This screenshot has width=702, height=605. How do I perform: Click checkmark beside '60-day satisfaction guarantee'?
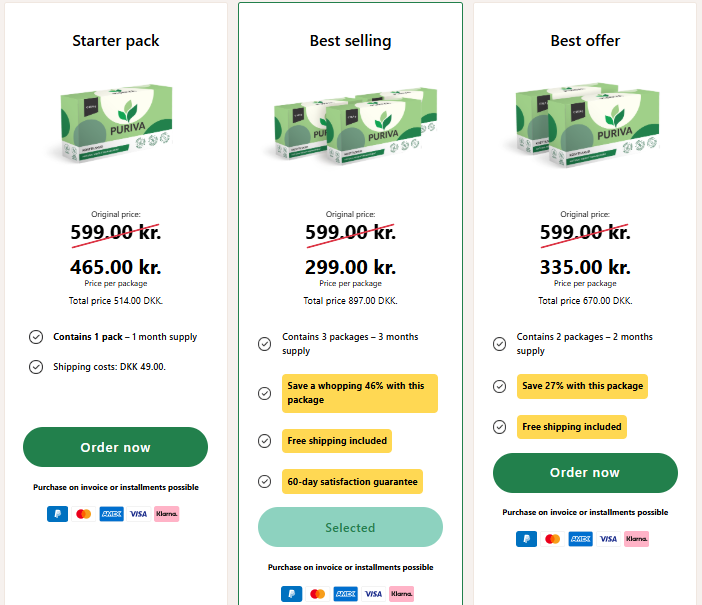click(x=265, y=481)
